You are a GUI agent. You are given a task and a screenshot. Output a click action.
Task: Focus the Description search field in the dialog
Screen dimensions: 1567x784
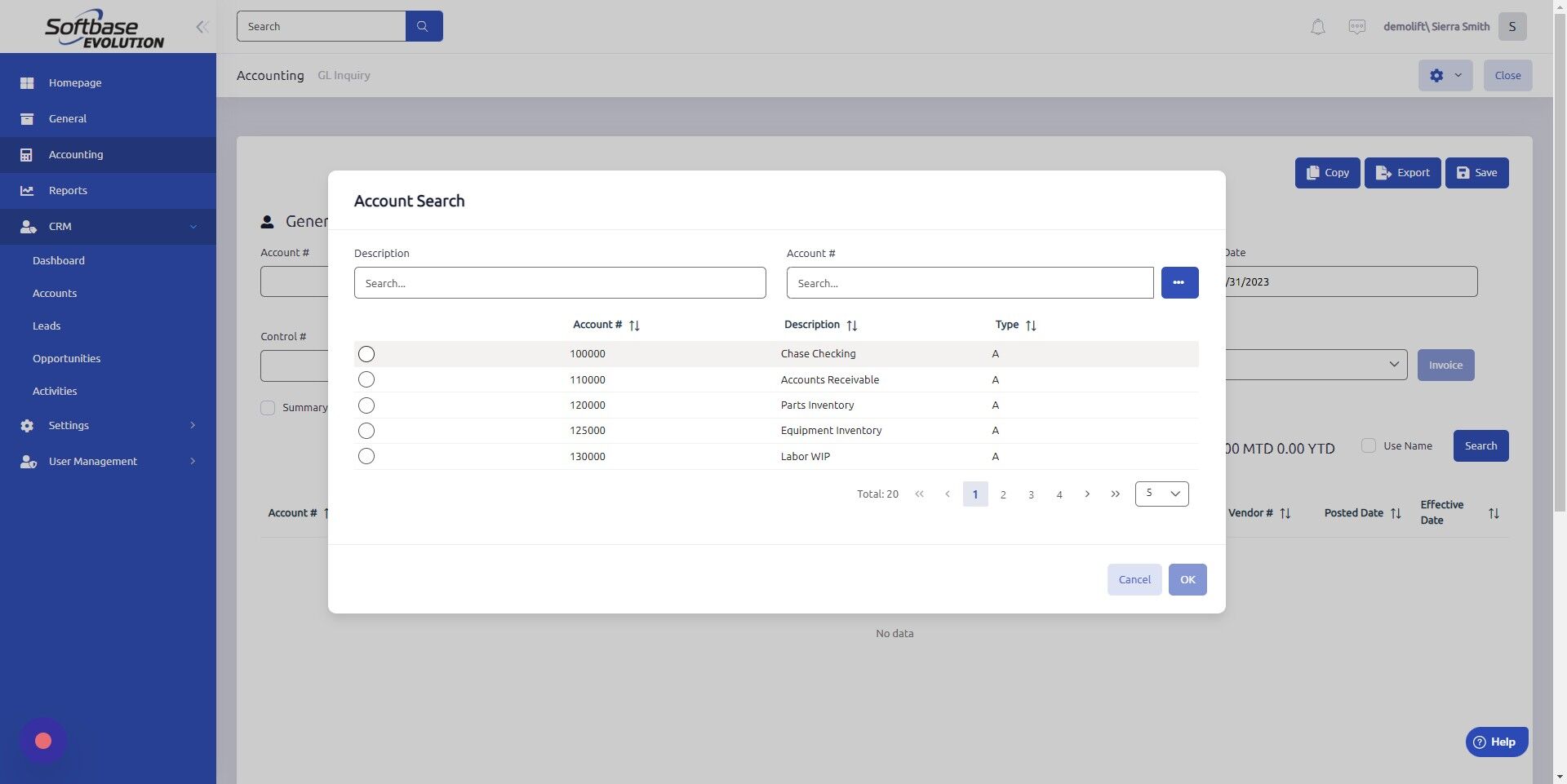tap(560, 283)
